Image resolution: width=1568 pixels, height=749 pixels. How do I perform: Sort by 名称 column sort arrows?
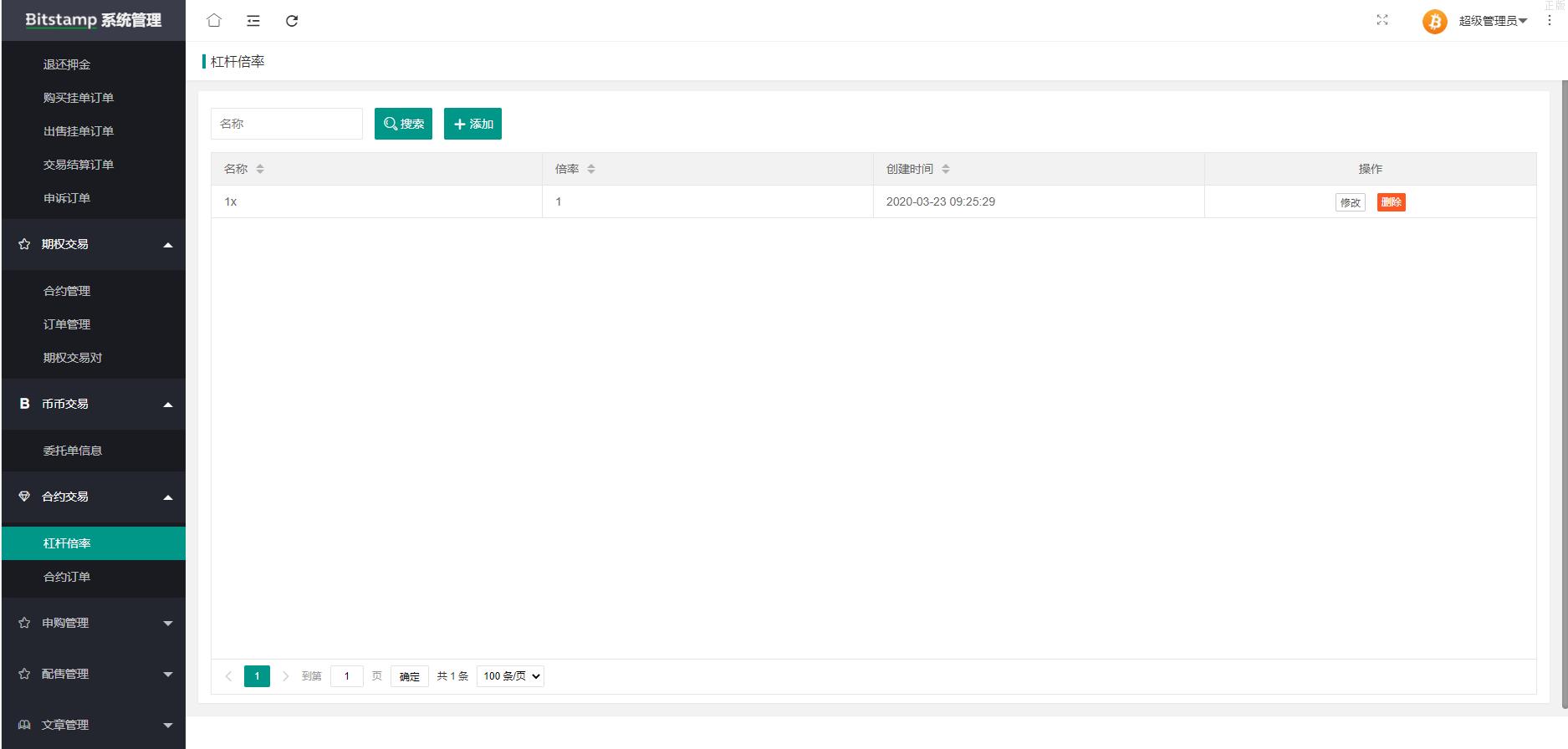(x=260, y=169)
